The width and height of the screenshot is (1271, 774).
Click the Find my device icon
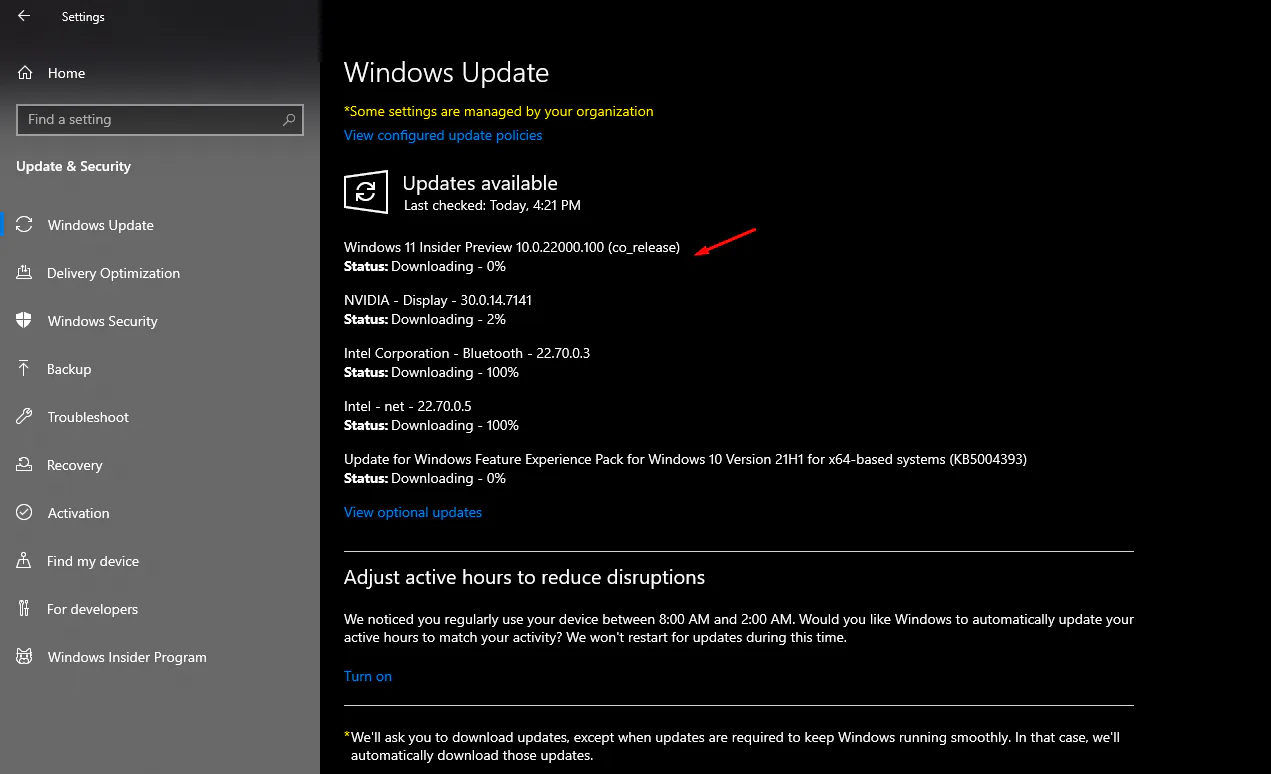(25, 561)
